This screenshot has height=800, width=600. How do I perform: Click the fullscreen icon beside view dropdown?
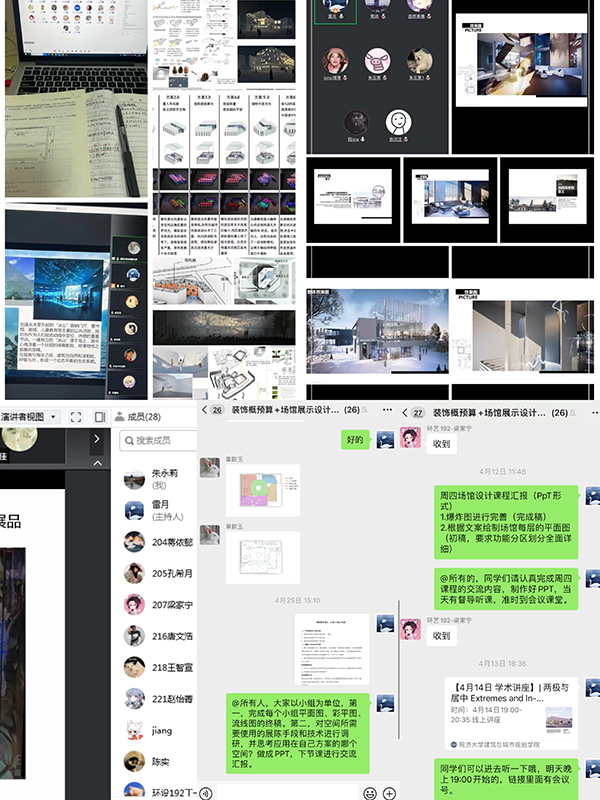click(78, 416)
